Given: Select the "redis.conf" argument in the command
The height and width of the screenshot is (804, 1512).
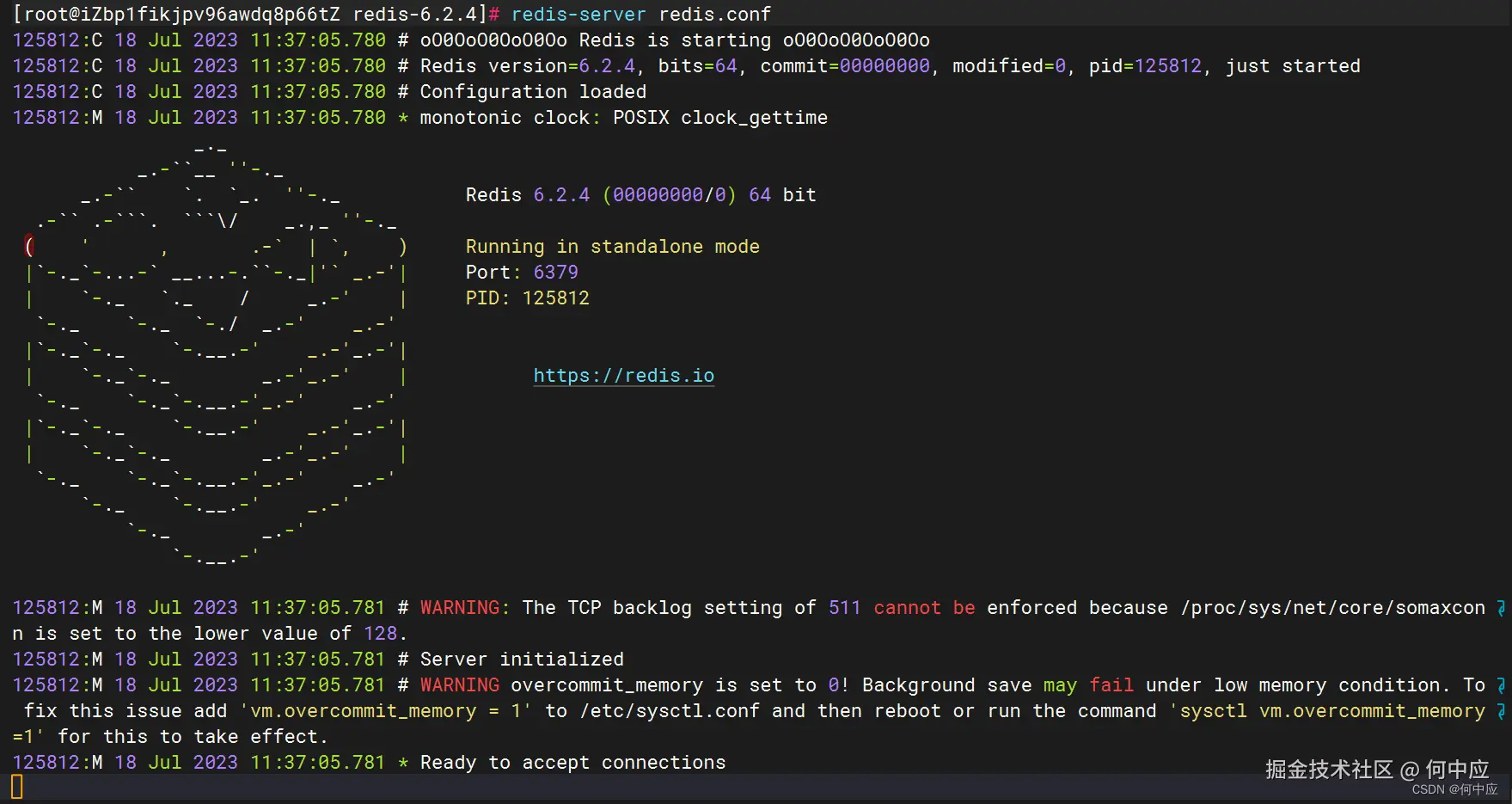Looking at the screenshot, I should tap(715, 15).
